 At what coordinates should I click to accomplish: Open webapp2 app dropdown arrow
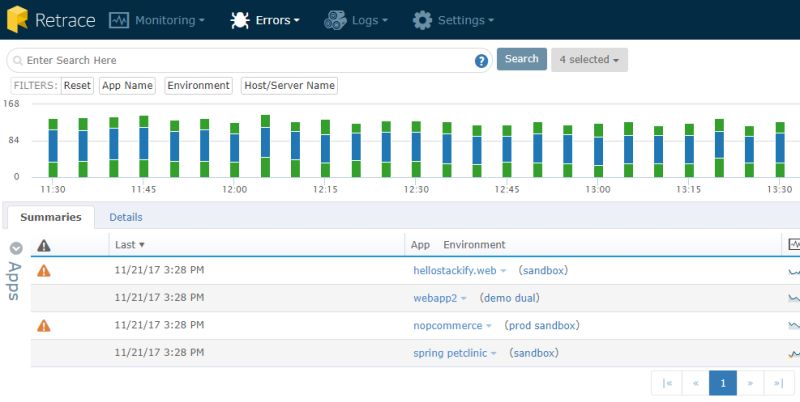464,298
